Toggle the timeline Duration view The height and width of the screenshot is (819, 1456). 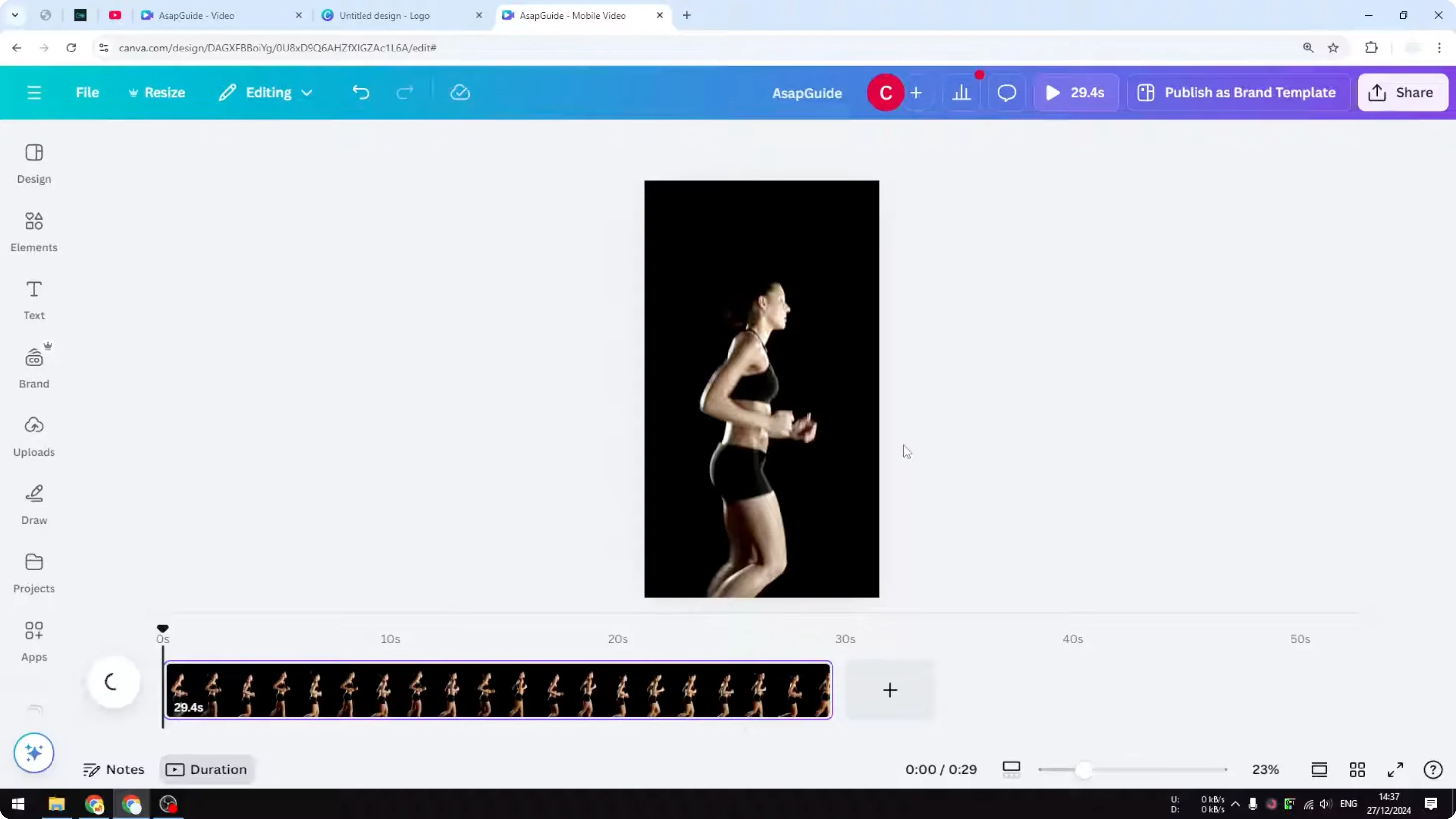coord(207,769)
